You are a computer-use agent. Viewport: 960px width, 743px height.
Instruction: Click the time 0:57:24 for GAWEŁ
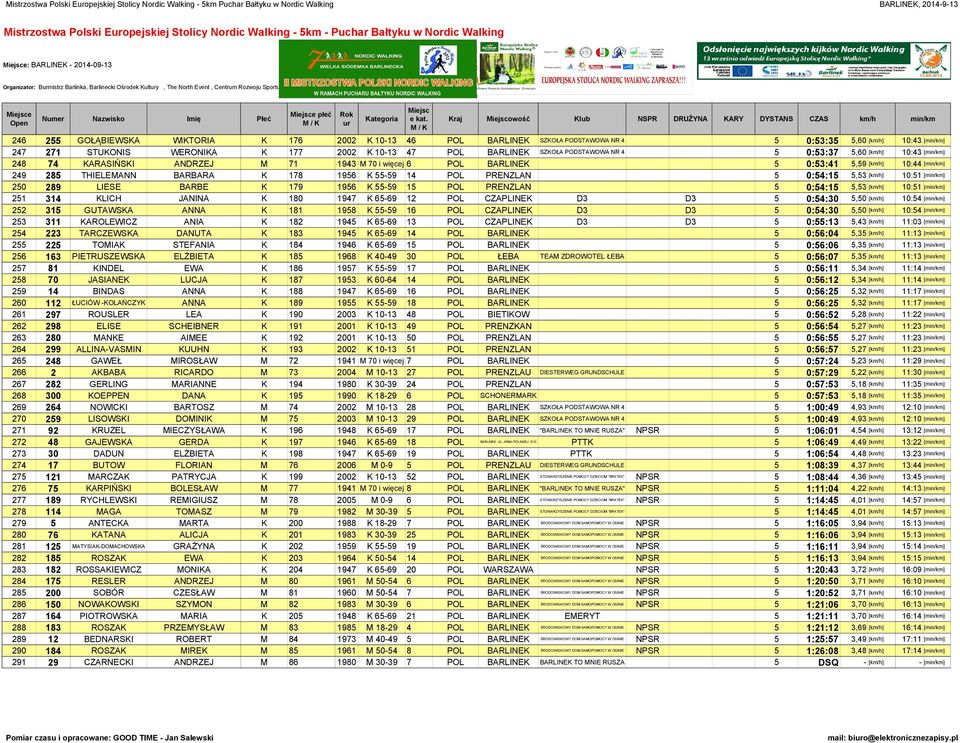coord(822,361)
